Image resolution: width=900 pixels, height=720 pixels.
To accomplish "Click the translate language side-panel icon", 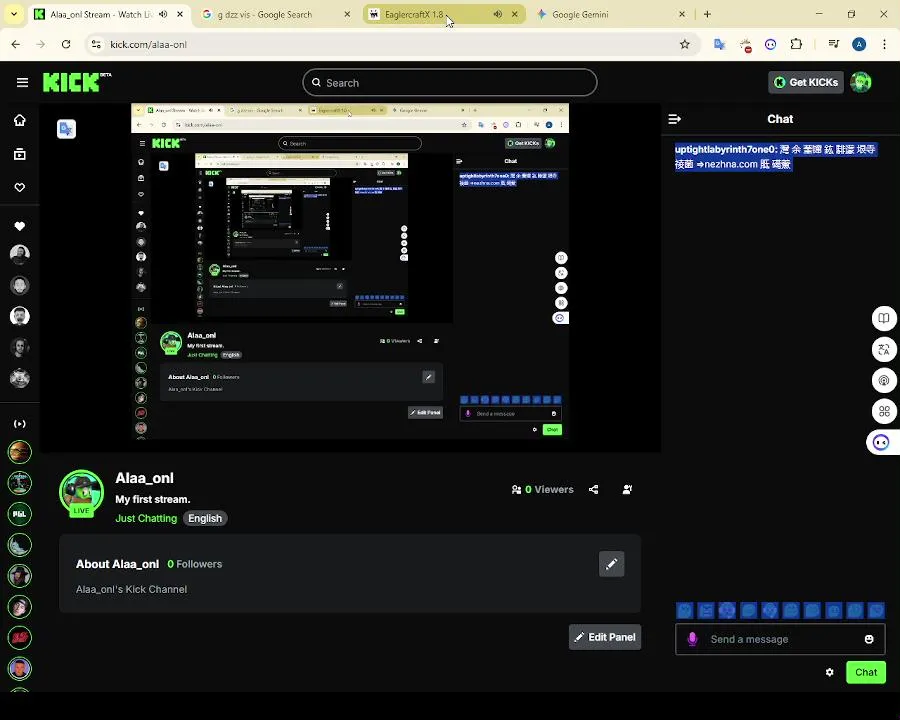I will click(884, 349).
